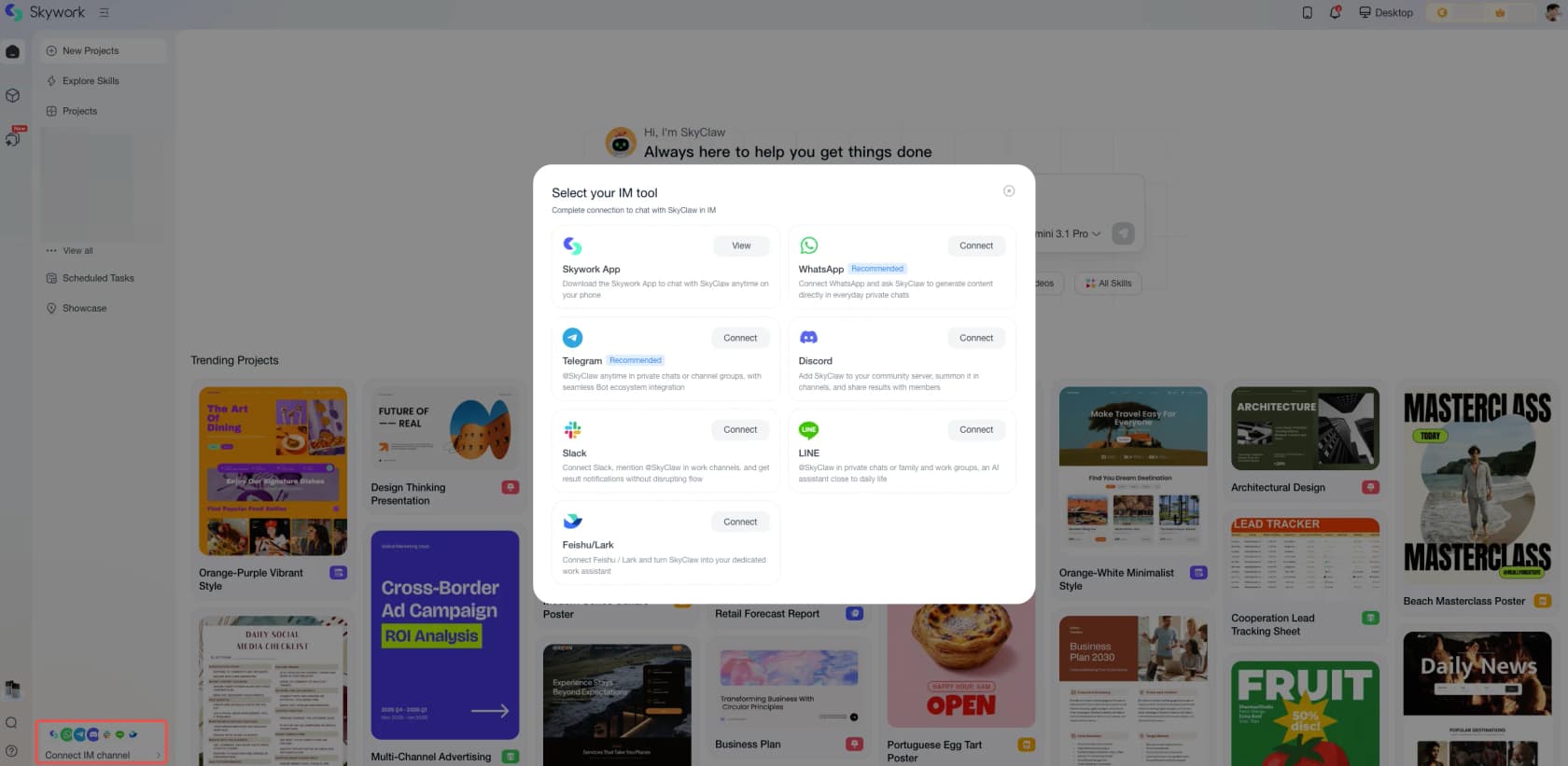Open the Desktop option in header
The image size is (1568, 766).
pyautogui.click(x=1386, y=13)
